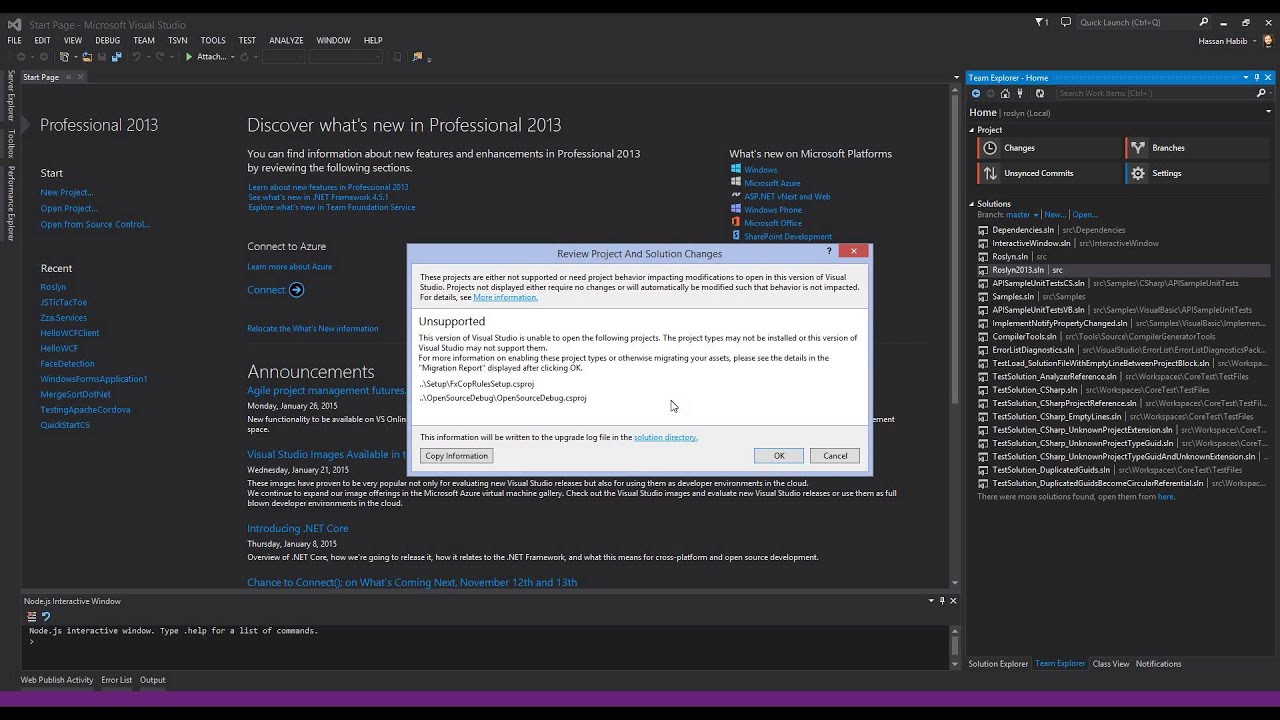Image resolution: width=1280 pixels, height=720 pixels.
Task: Open search work items dropdown arrow
Action: click(1270, 93)
